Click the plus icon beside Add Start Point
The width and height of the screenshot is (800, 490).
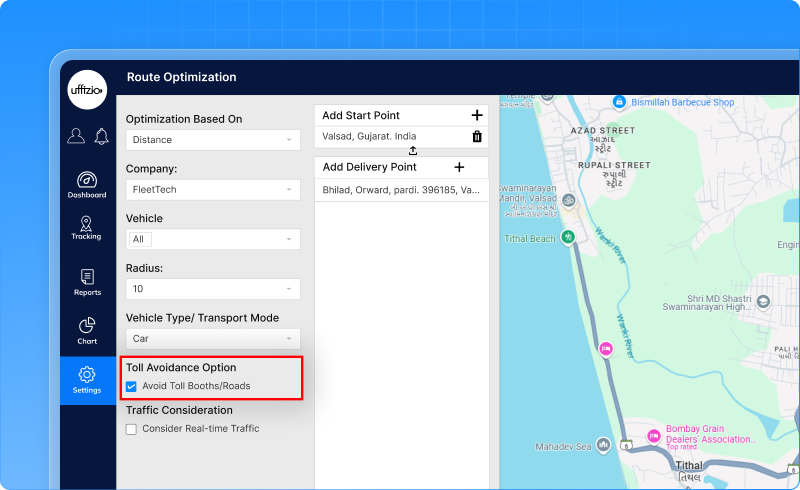pos(477,116)
